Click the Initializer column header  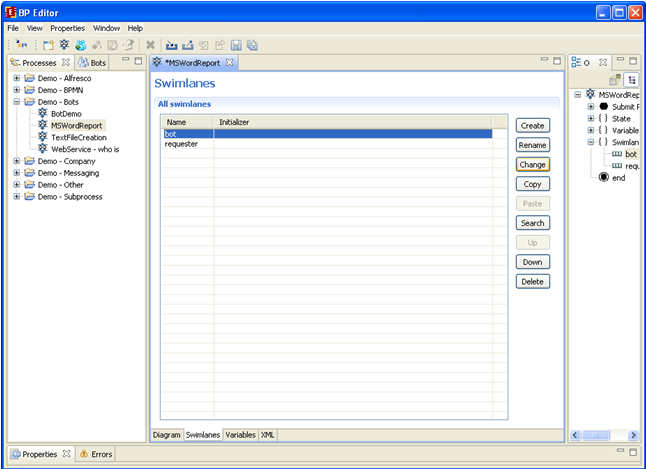tap(352, 122)
